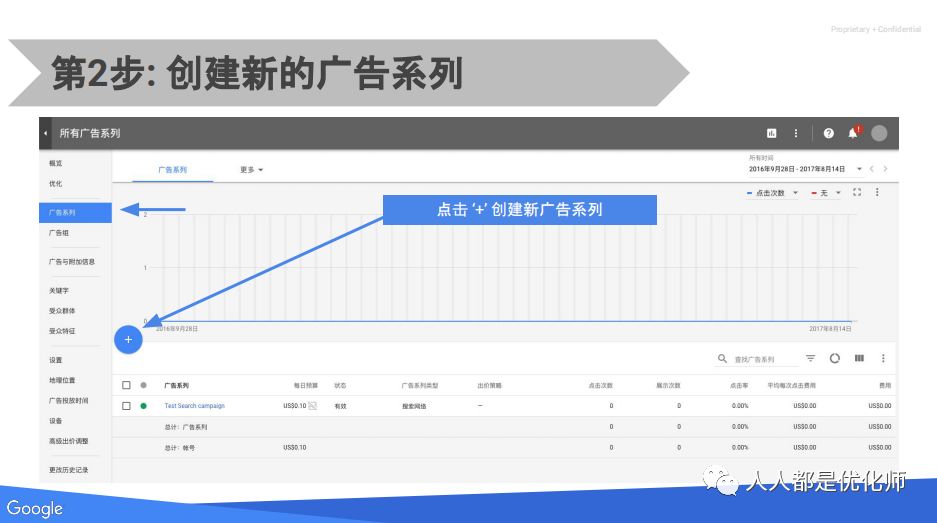Open the reports chart icon in the header
The image size is (937, 523).
(771, 133)
